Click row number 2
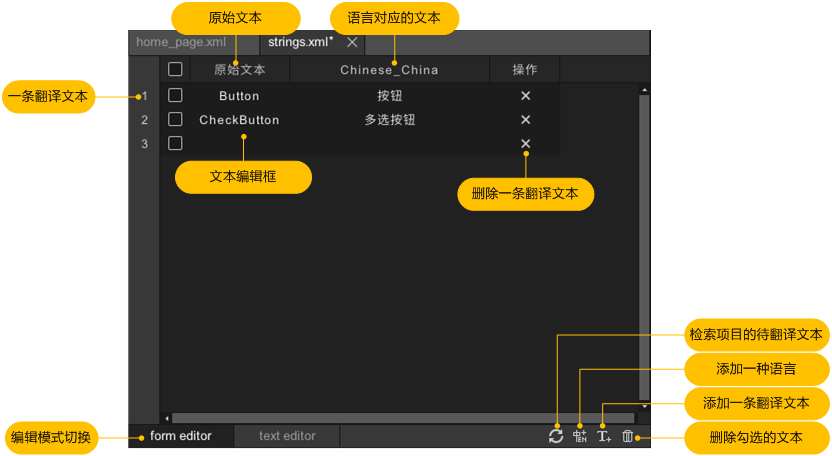 (144, 120)
